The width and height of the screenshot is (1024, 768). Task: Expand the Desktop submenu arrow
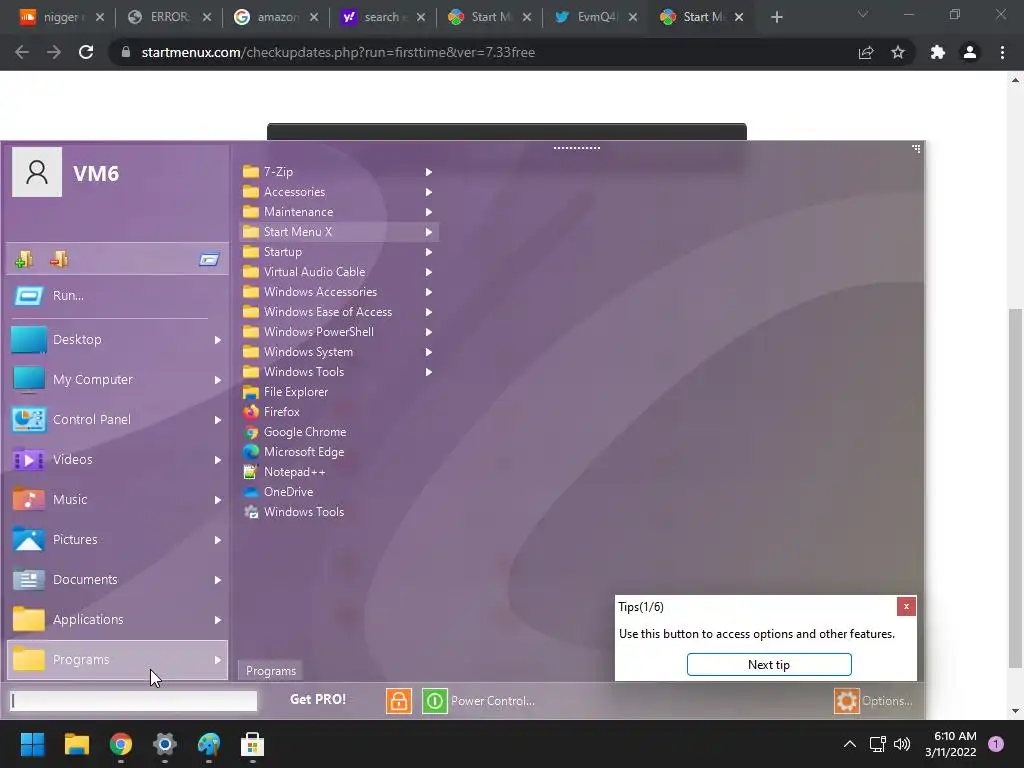(x=217, y=340)
